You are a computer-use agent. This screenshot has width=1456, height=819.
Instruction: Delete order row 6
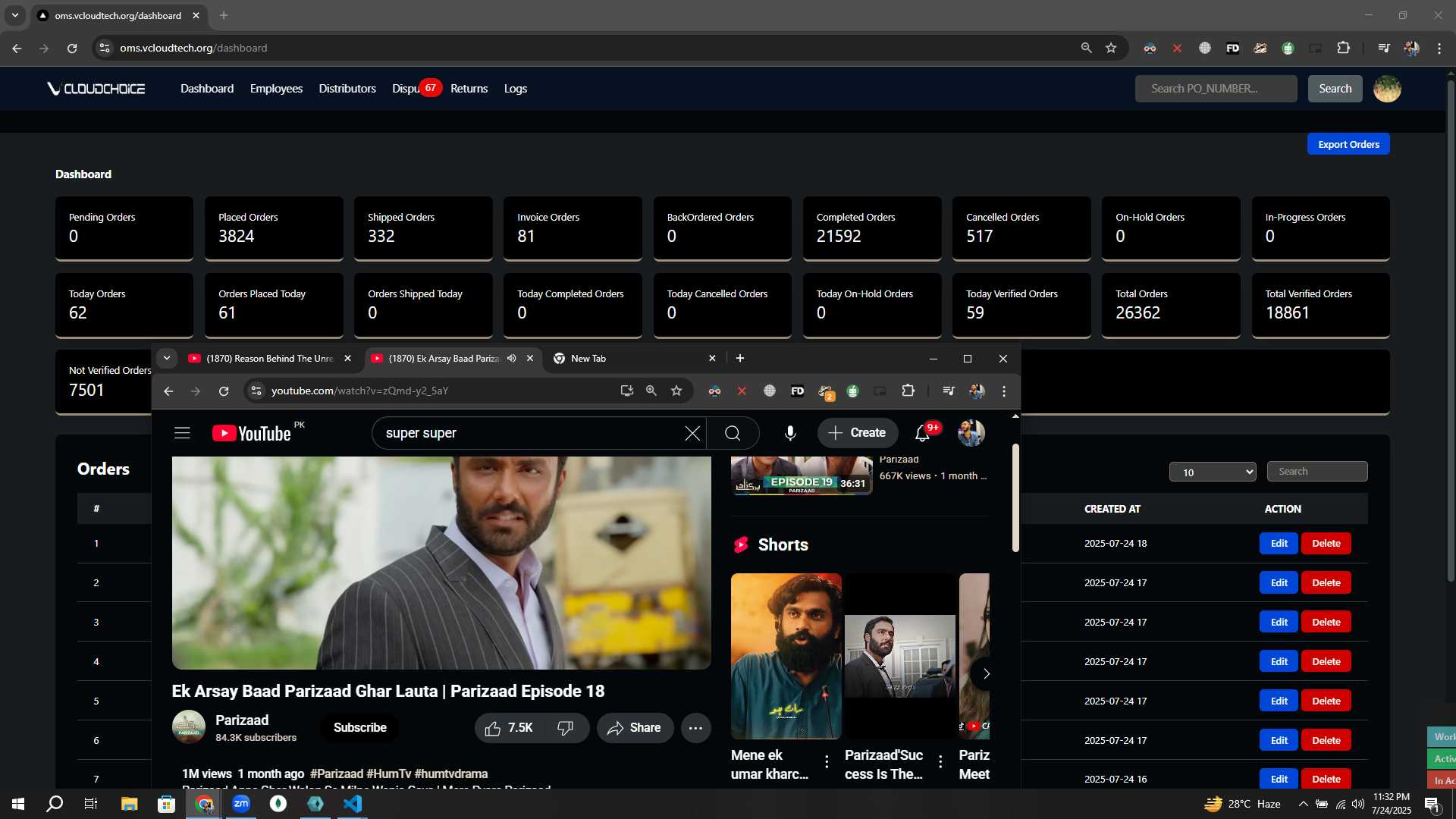1326,741
